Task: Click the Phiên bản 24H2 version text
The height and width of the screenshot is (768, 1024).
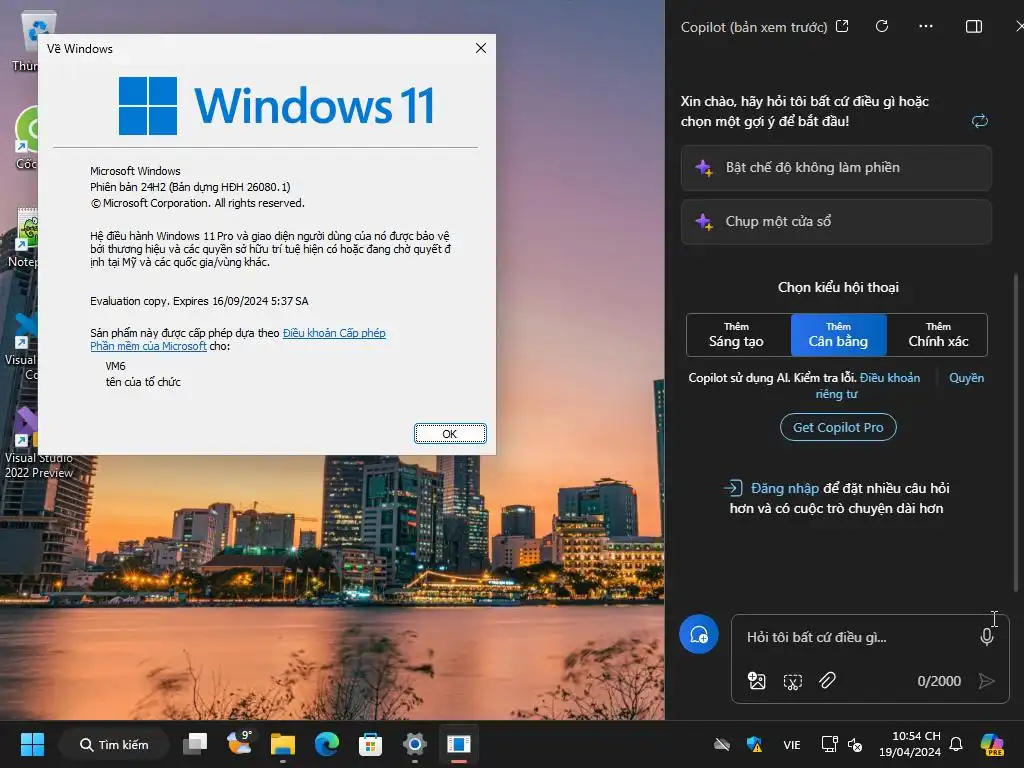Action: pos(190,187)
